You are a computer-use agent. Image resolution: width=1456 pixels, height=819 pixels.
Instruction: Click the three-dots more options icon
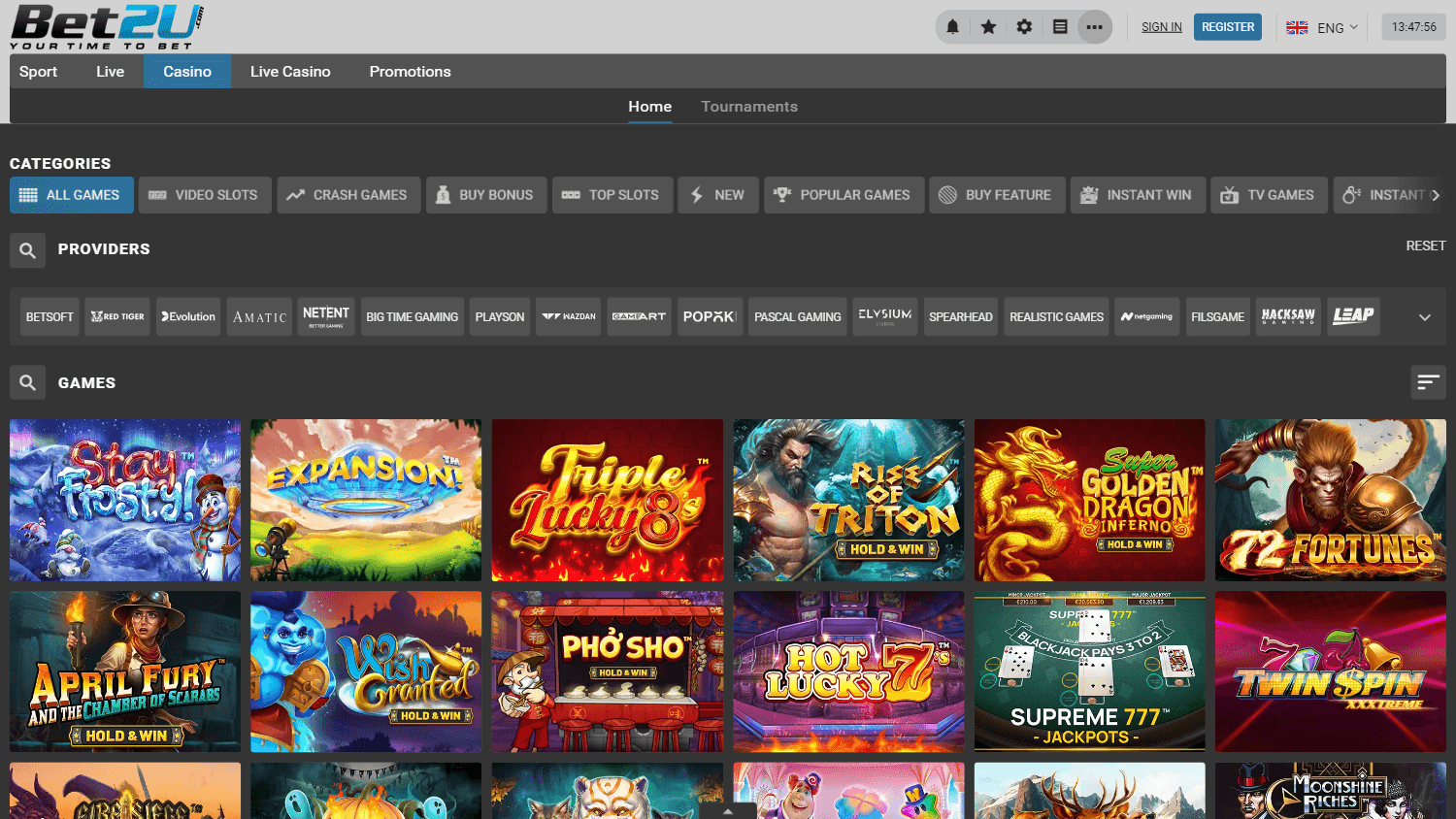coord(1095,27)
